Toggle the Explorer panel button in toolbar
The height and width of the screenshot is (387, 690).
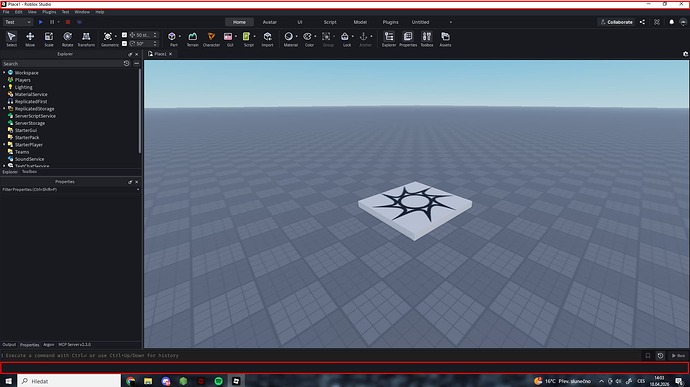coord(389,39)
